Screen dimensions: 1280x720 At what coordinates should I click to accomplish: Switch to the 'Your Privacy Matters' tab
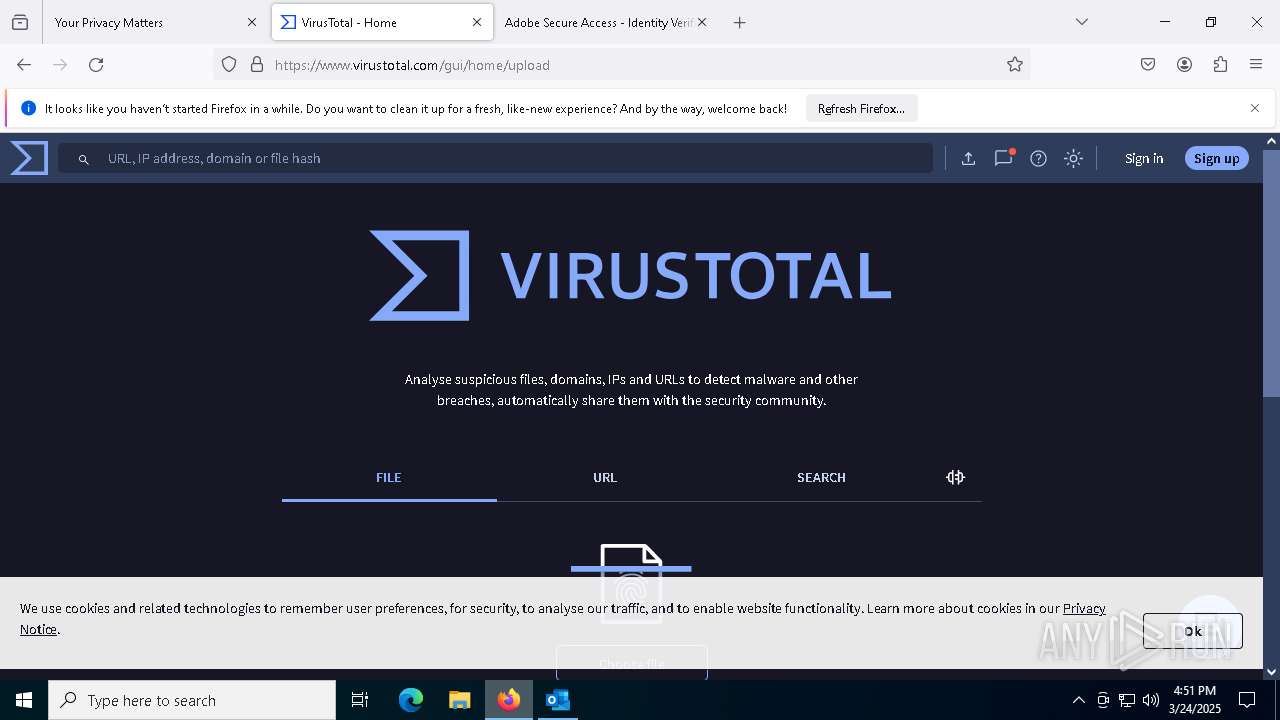(155, 22)
